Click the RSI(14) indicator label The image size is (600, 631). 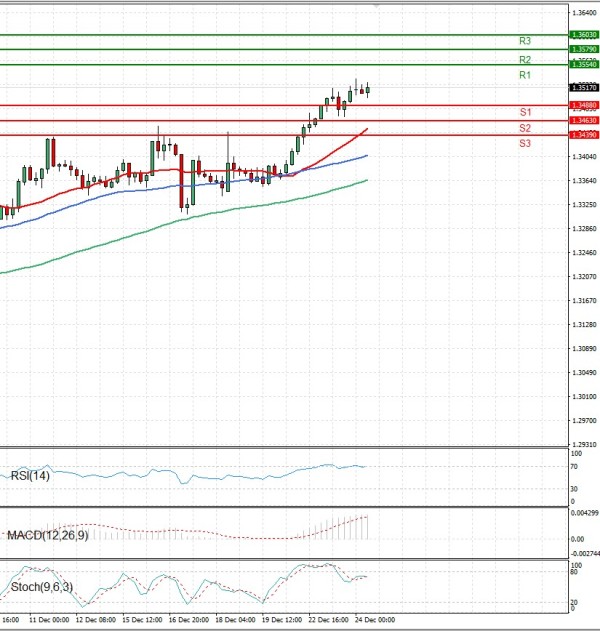pos(30,476)
